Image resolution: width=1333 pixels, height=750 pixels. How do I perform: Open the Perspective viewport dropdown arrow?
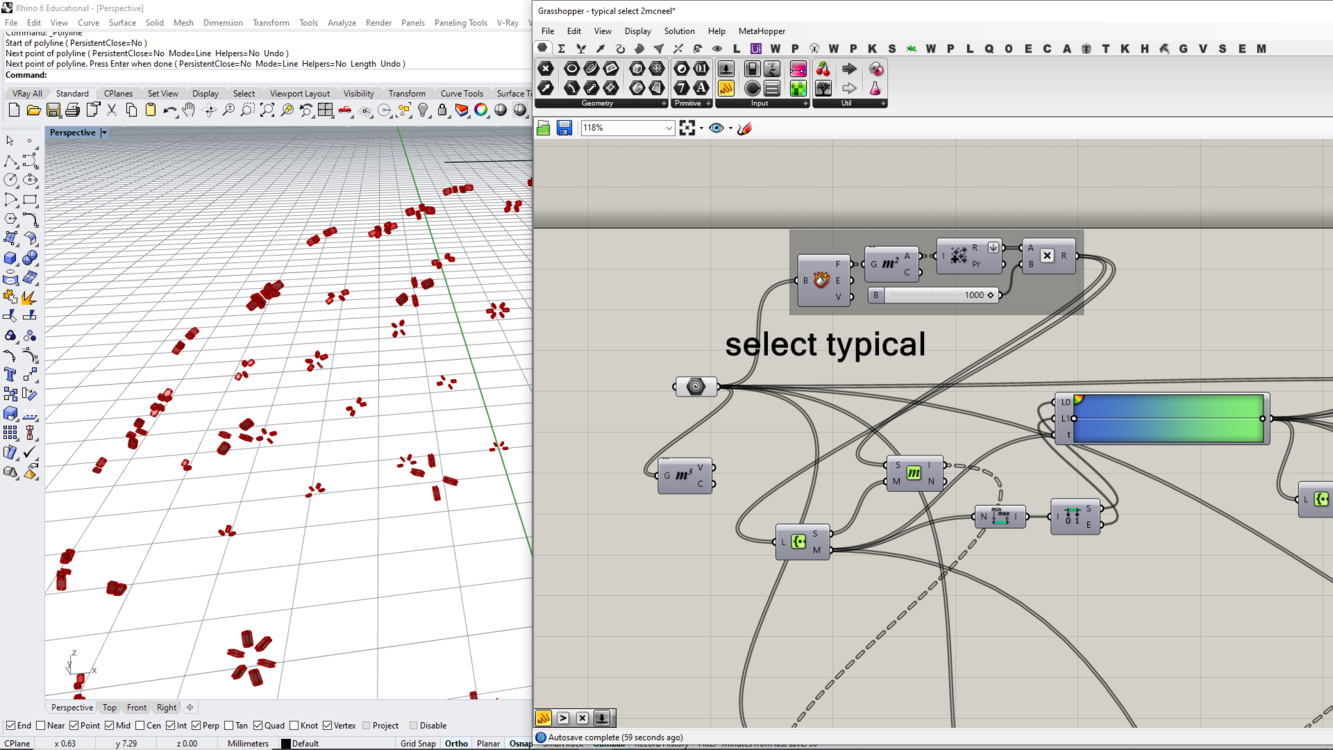(x=104, y=133)
